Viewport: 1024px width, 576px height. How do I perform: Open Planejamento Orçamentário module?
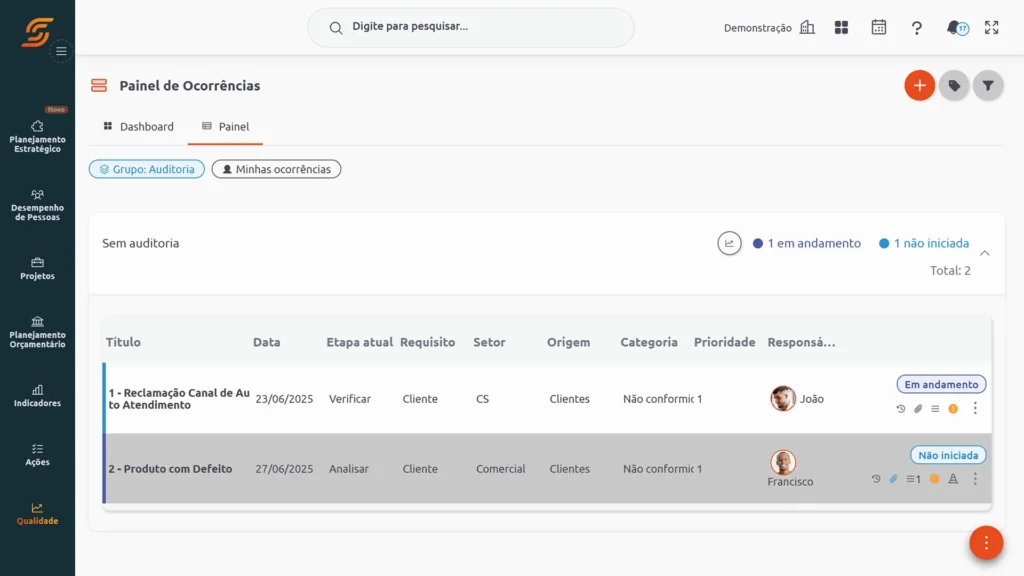pos(37,332)
